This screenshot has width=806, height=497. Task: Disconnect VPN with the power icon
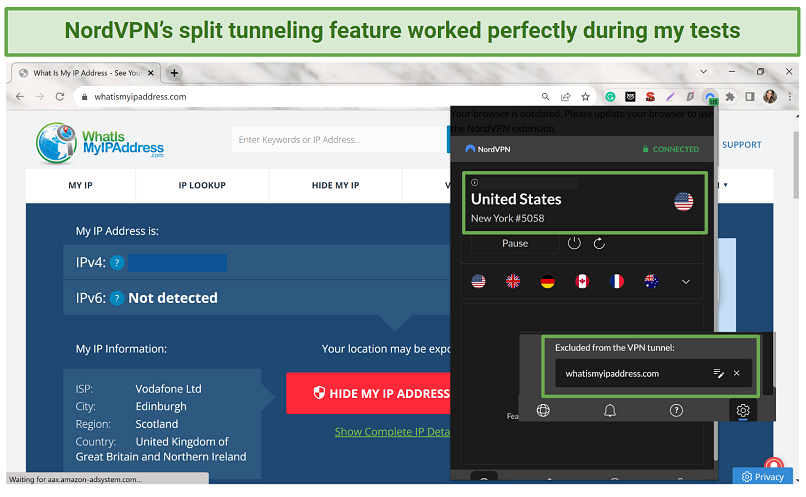click(574, 243)
